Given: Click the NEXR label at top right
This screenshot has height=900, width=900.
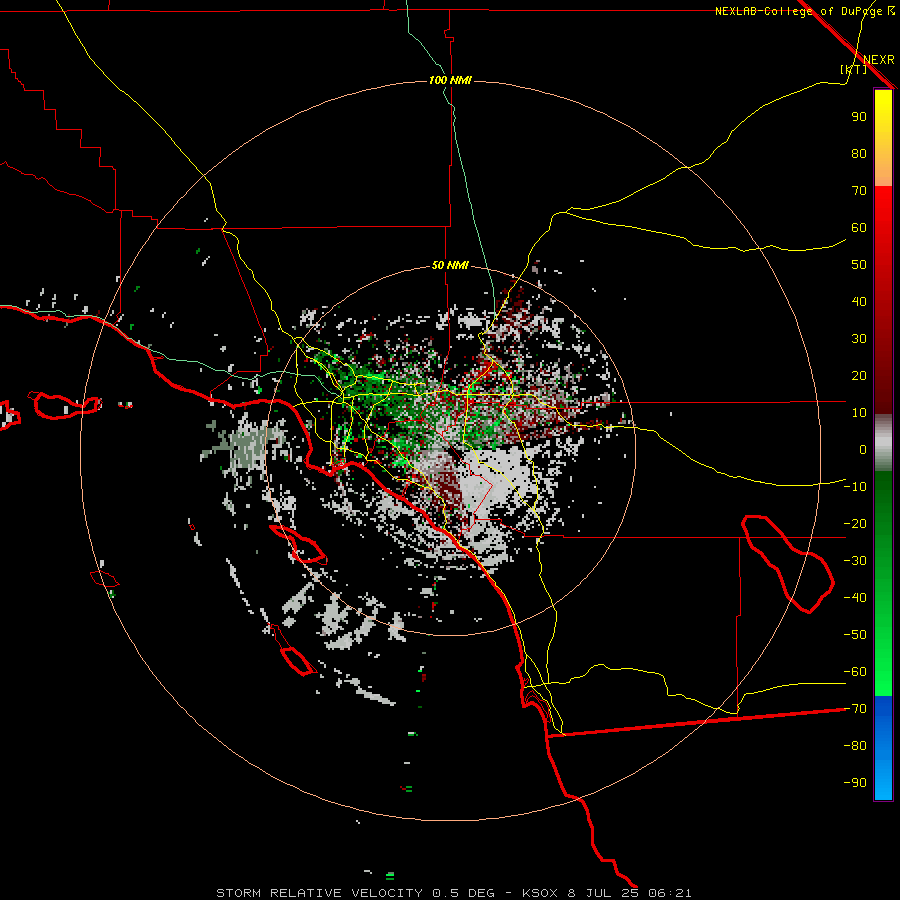Looking at the screenshot, I should coord(879,60).
